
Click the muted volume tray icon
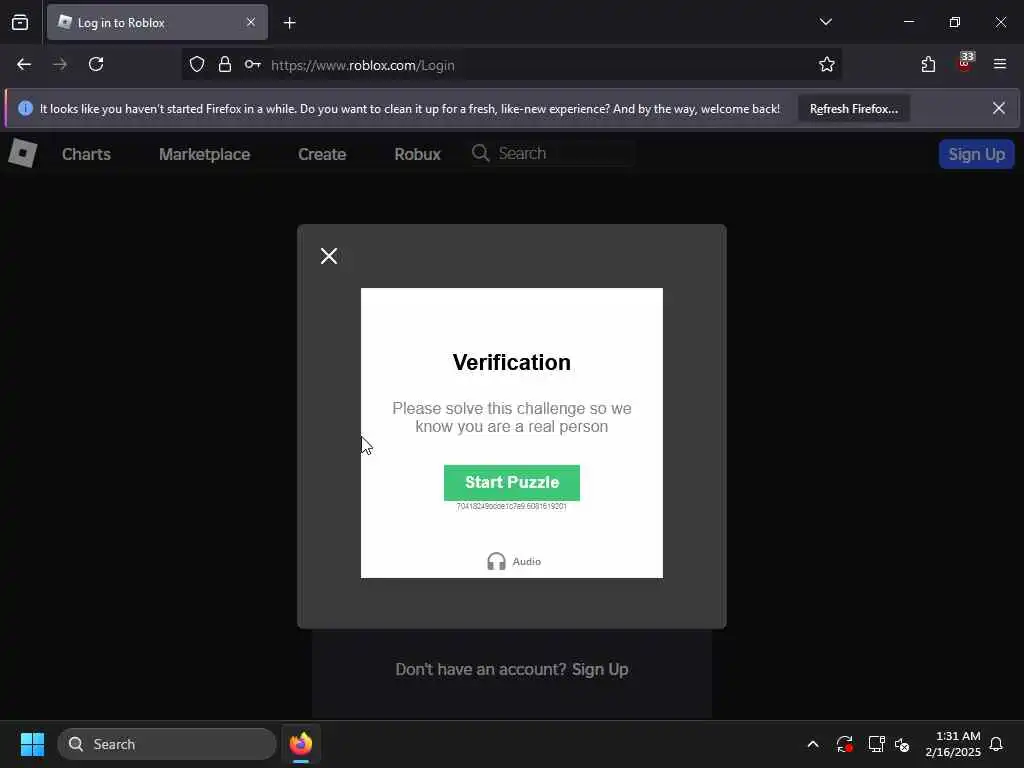tap(903, 744)
